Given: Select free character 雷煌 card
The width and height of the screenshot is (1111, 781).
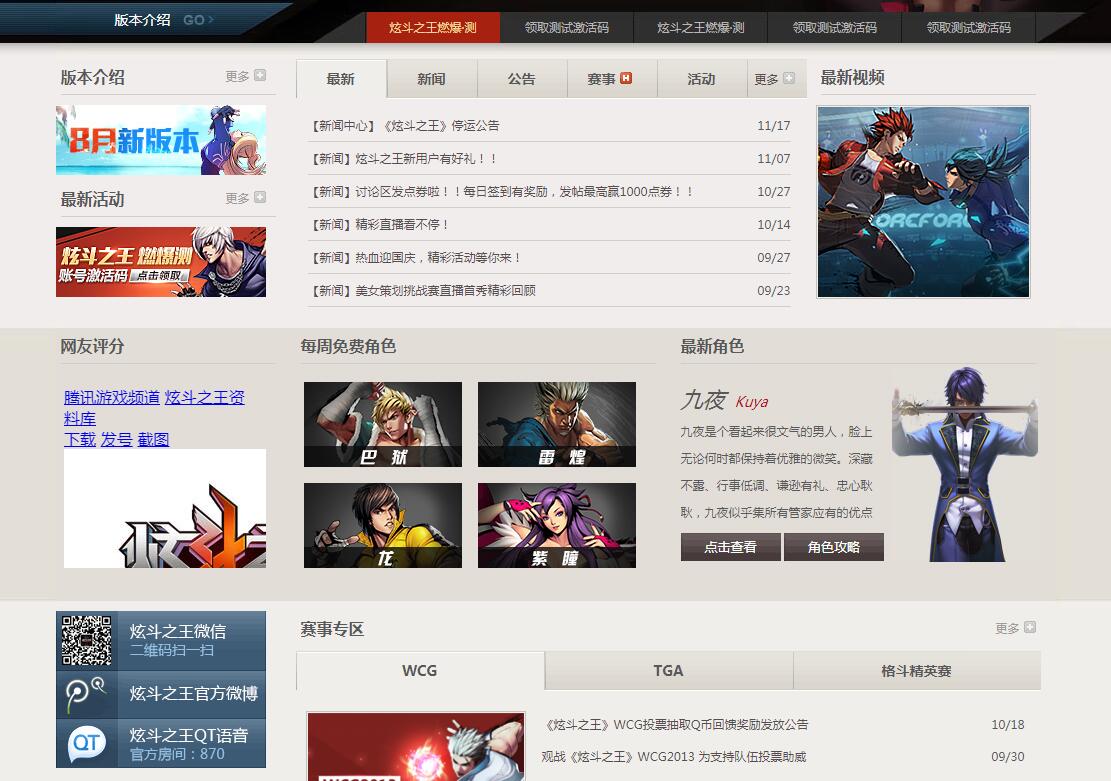Looking at the screenshot, I should (x=557, y=425).
